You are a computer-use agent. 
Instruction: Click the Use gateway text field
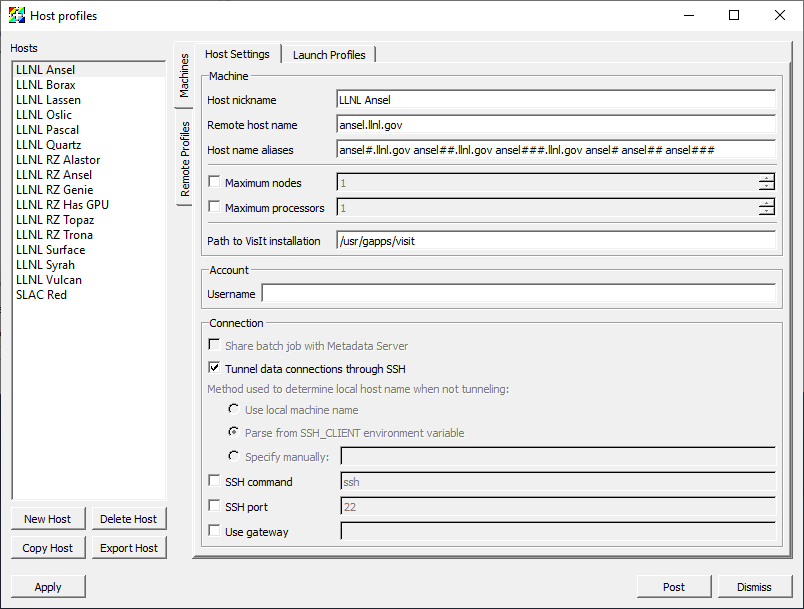click(558, 532)
